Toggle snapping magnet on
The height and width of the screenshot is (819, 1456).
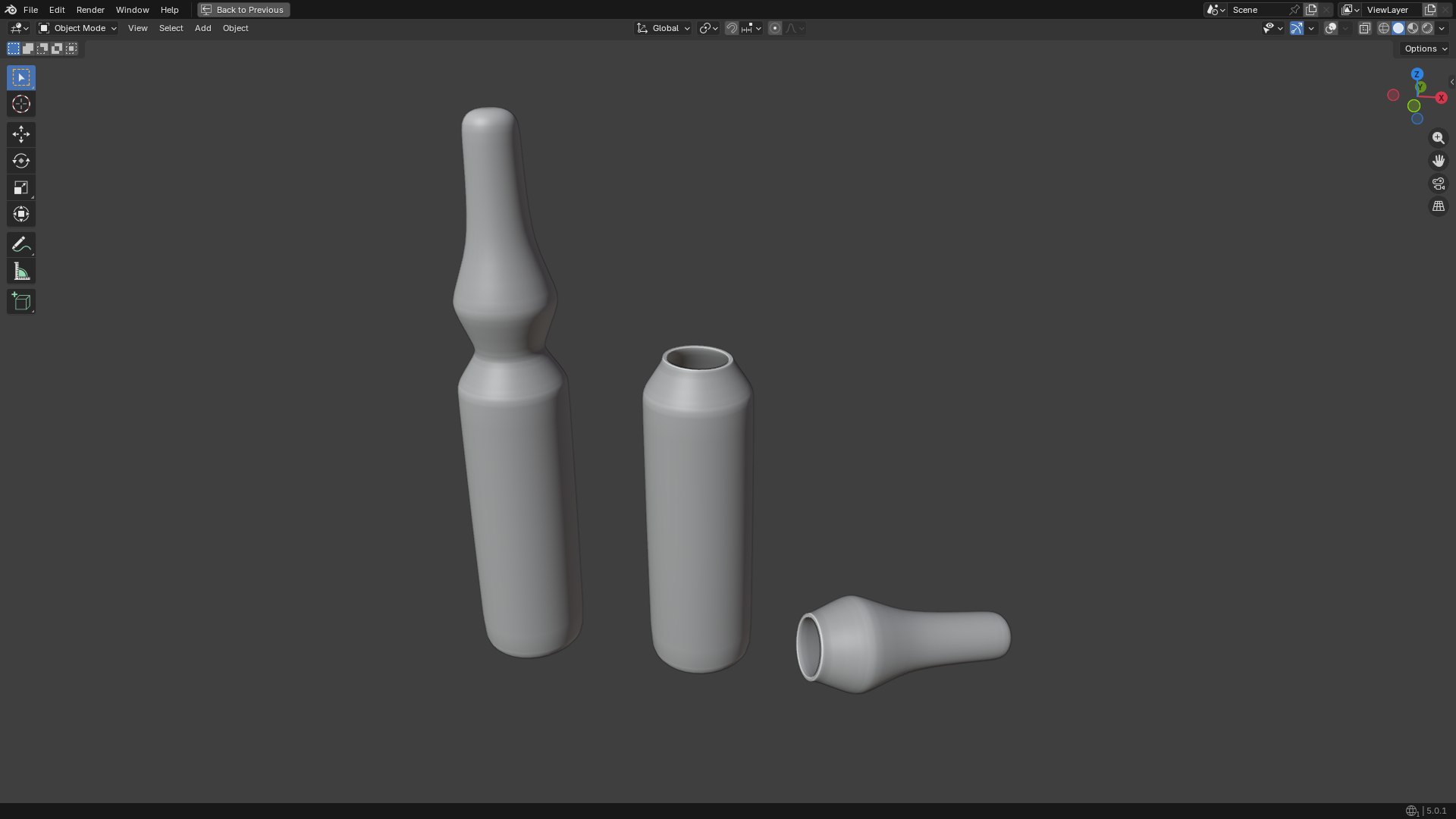(x=731, y=28)
